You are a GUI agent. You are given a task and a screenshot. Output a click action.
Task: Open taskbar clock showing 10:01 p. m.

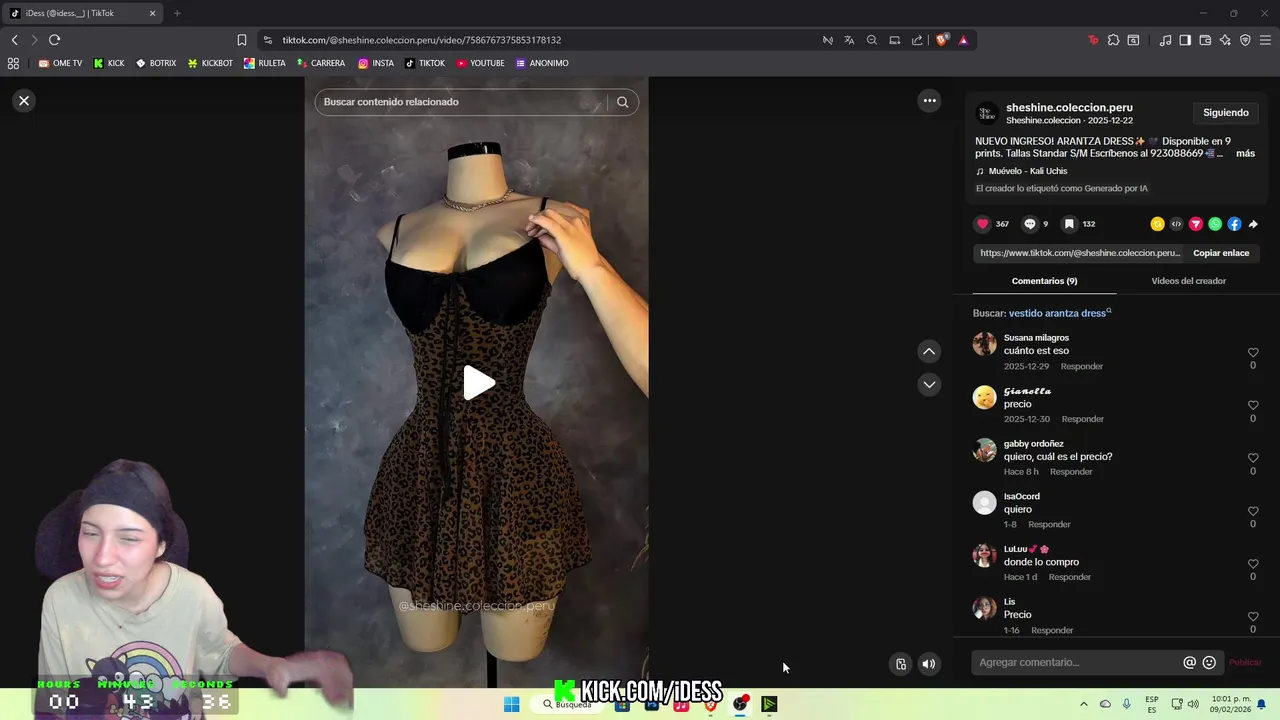point(1231,704)
